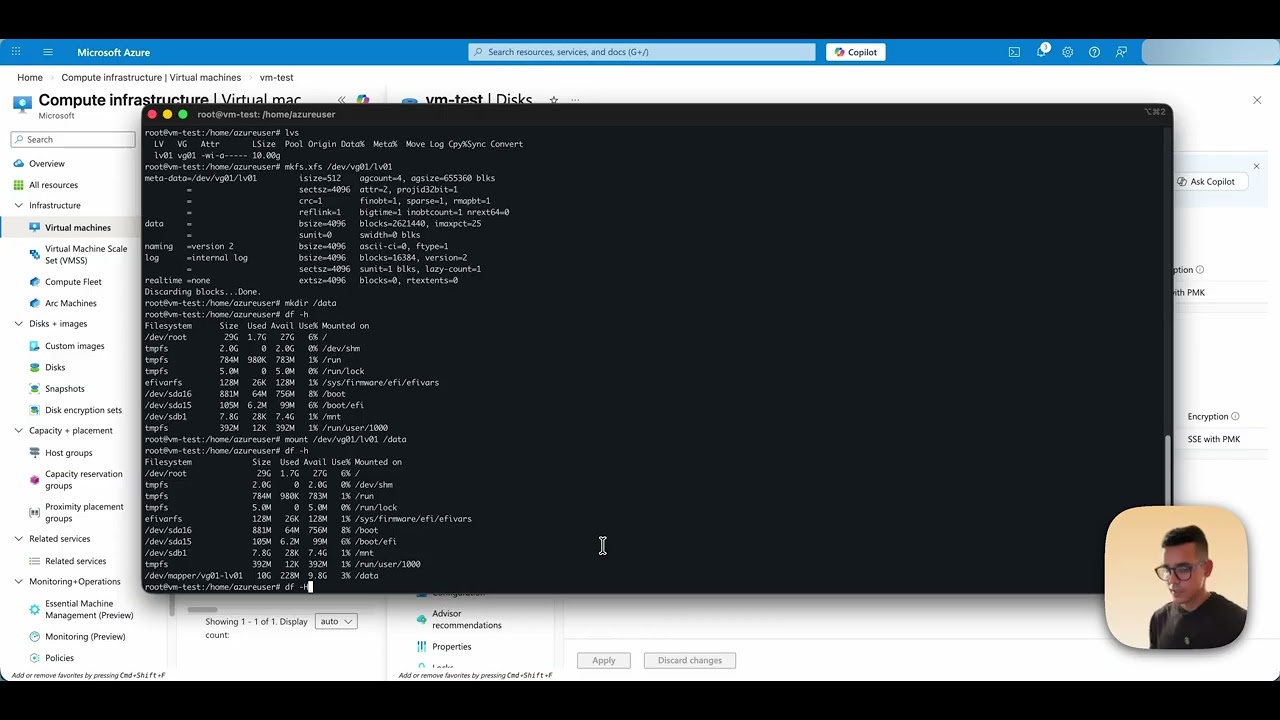
Task: Collapse the Related services section
Action: point(19,539)
